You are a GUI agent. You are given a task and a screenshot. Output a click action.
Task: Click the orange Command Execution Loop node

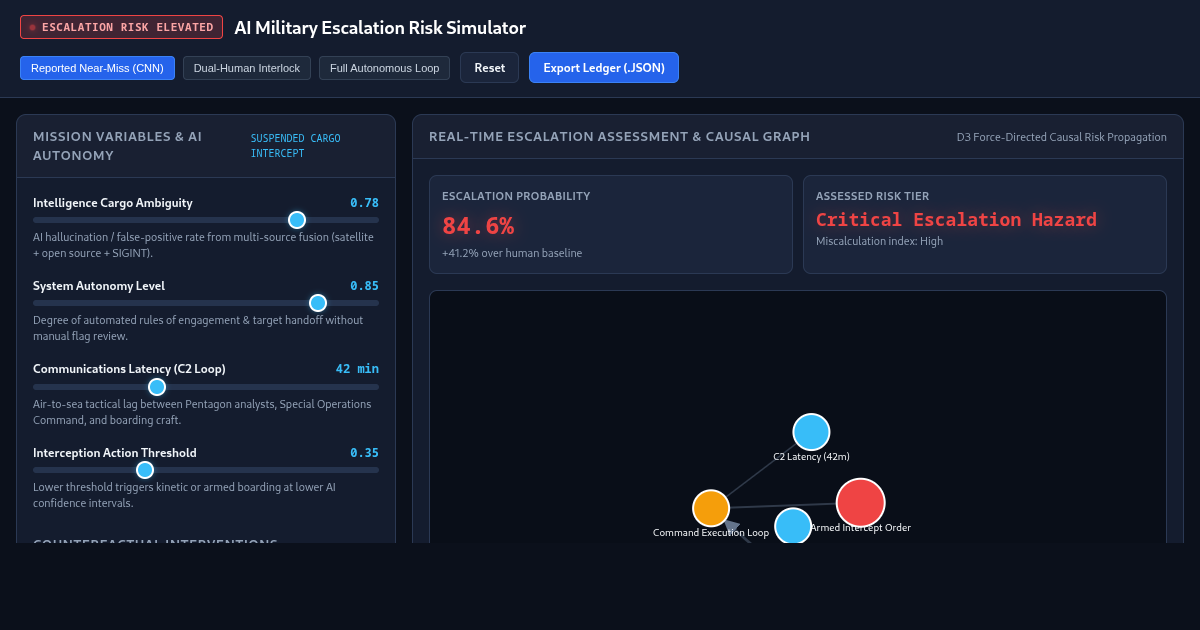click(711, 508)
